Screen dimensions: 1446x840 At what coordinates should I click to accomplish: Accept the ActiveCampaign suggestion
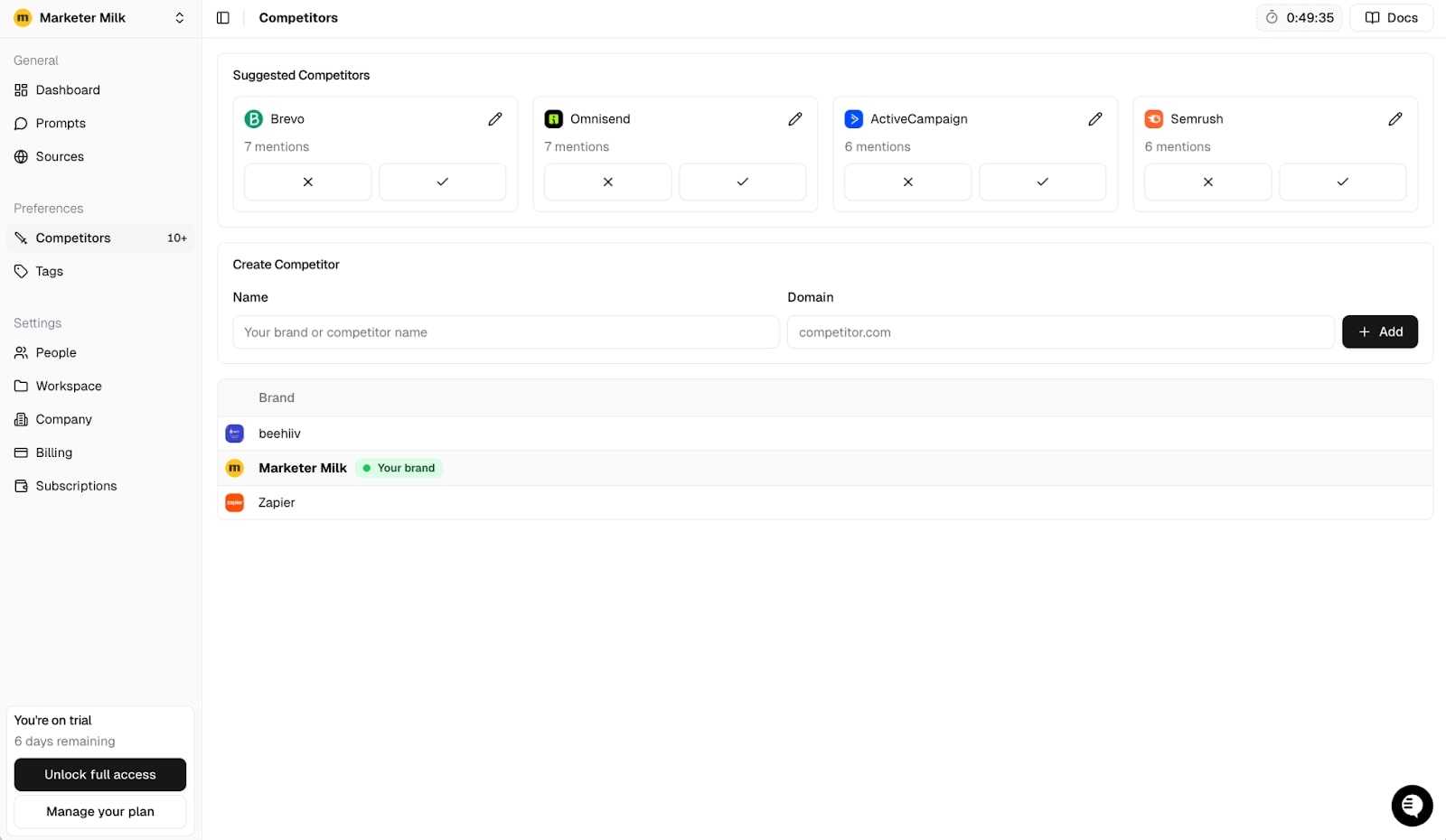click(x=1043, y=182)
